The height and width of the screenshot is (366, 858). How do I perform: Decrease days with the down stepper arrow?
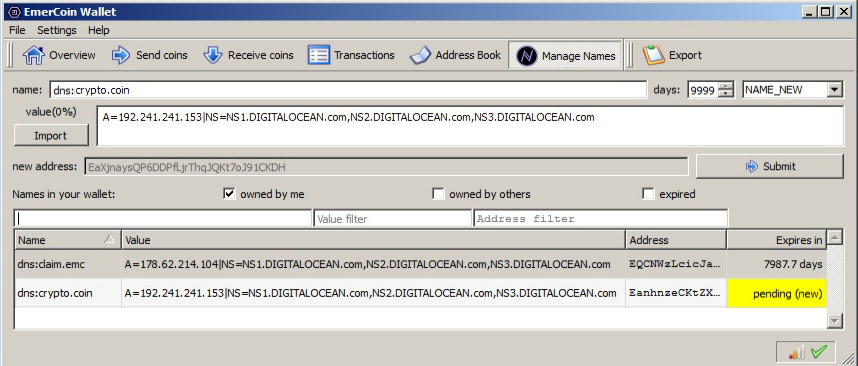[726, 94]
